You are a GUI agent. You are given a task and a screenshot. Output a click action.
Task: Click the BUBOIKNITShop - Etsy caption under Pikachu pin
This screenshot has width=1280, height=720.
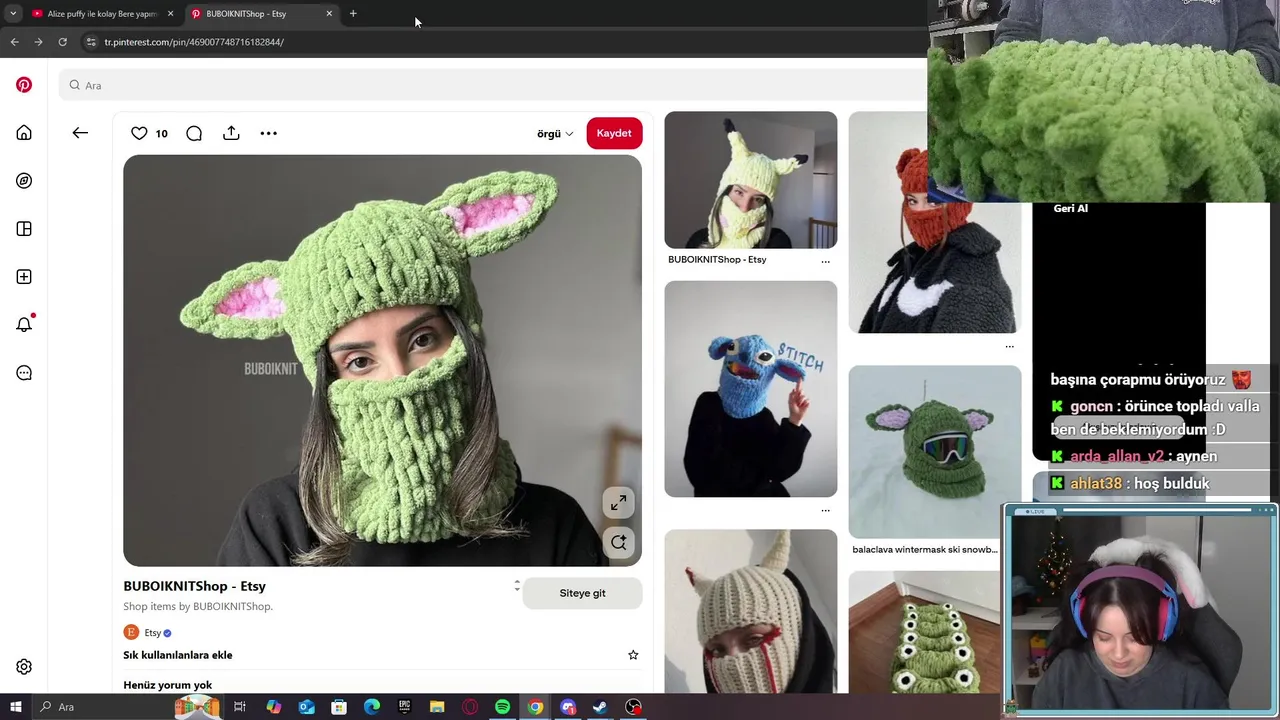[717, 260]
